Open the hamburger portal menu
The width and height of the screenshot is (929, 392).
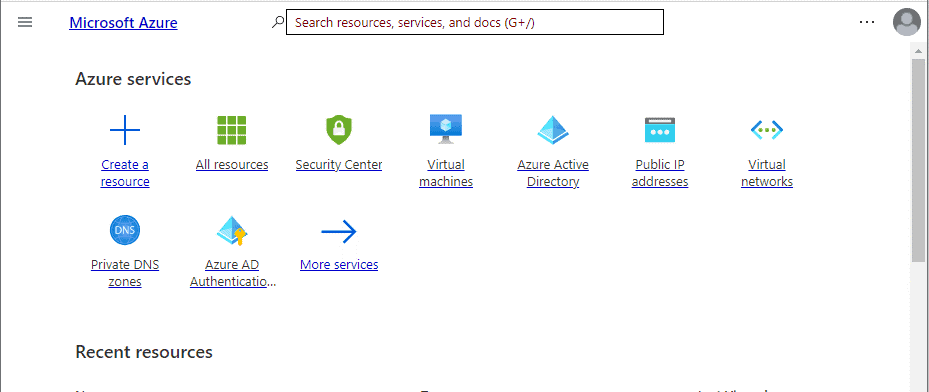click(x=25, y=23)
